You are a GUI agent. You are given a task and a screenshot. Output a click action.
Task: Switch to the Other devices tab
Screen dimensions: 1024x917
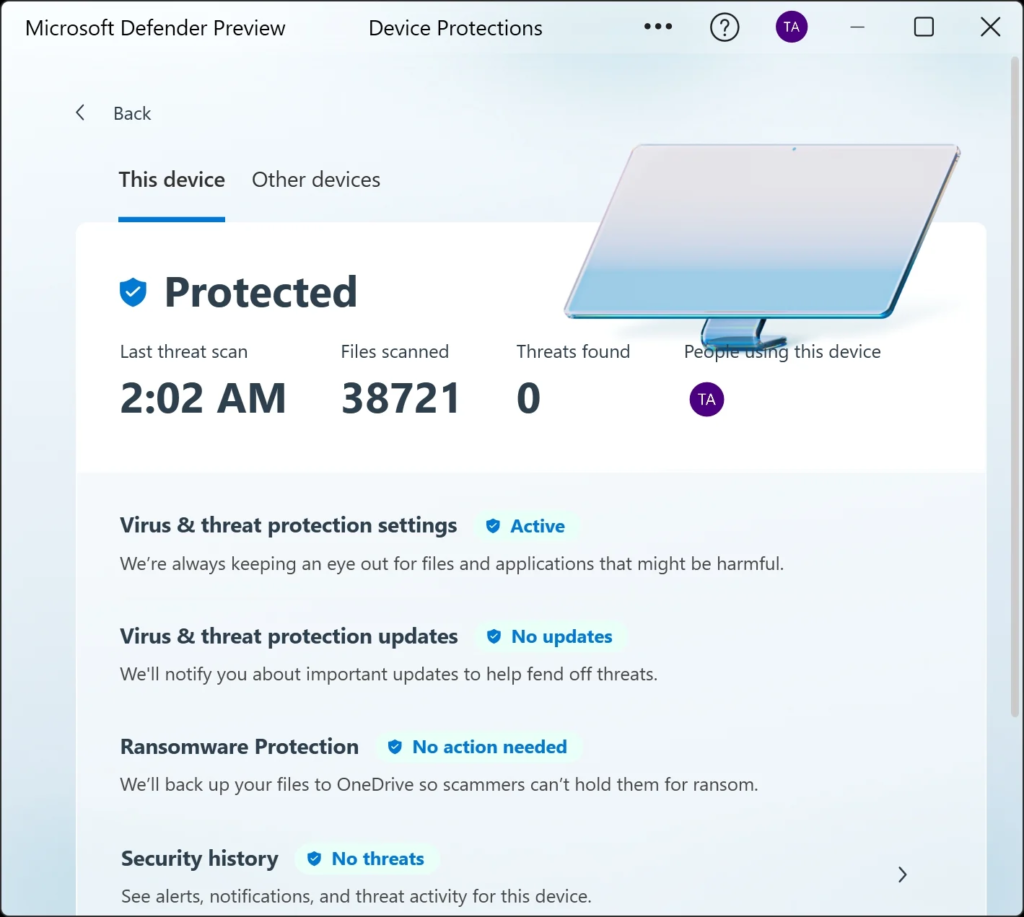point(316,180)
